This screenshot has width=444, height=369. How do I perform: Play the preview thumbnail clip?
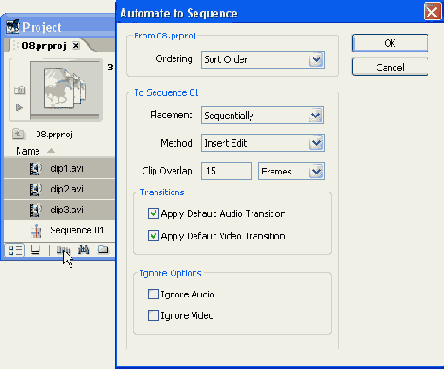pos(19,107)
